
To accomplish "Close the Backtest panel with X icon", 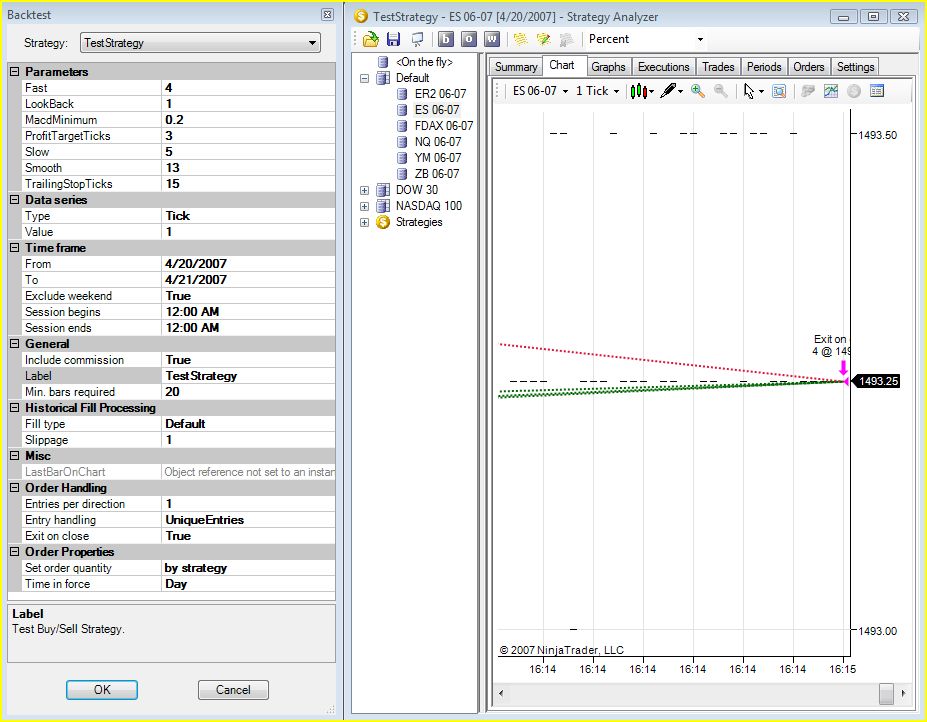I will (327, 15).
